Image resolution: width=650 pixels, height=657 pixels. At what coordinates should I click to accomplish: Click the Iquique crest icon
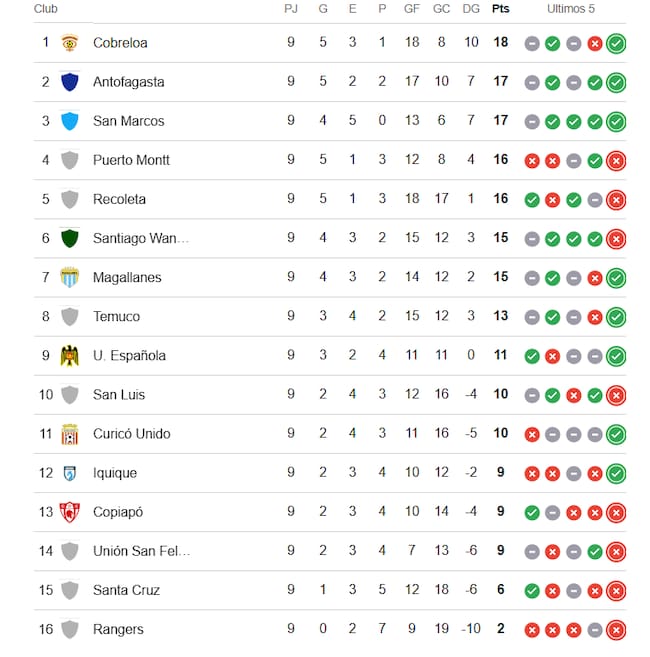(69, 473)
